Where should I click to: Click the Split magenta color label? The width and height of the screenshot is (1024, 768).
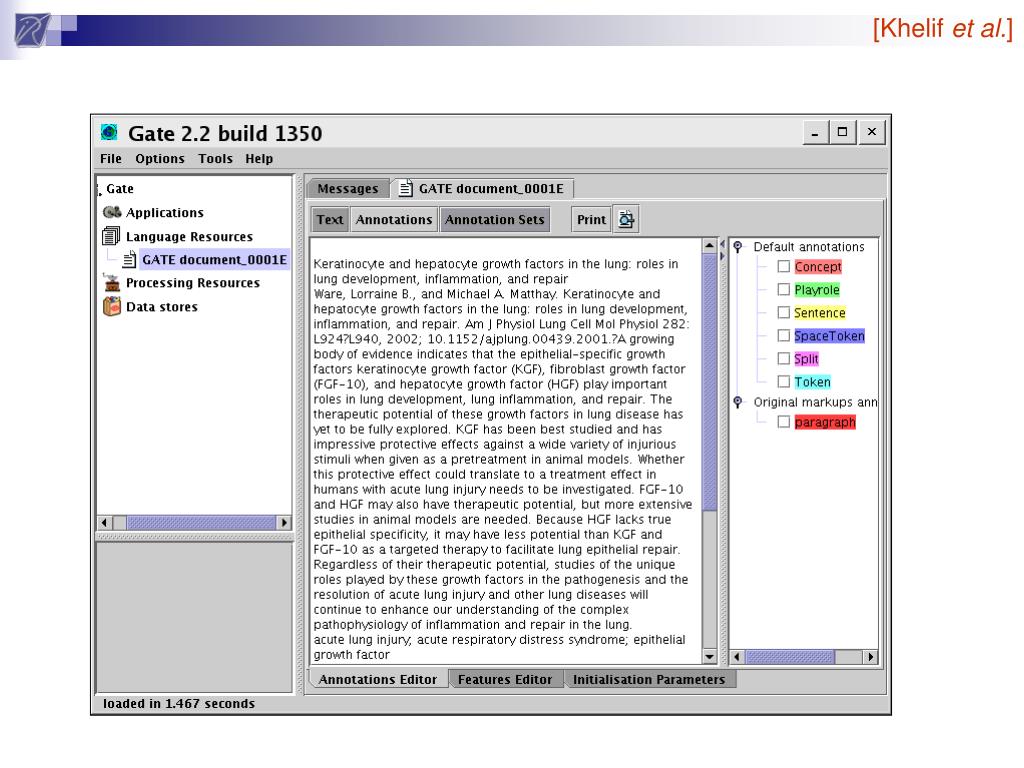pyautogui.click(x=807, y=359)
